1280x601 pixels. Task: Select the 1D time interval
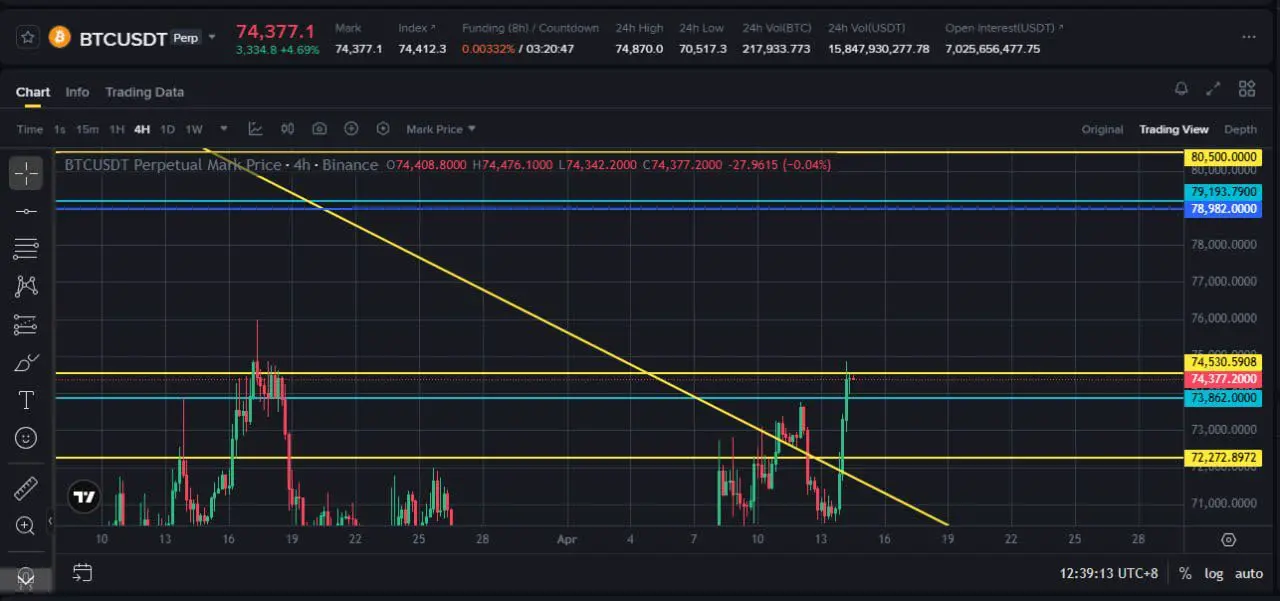coord(168,129)
